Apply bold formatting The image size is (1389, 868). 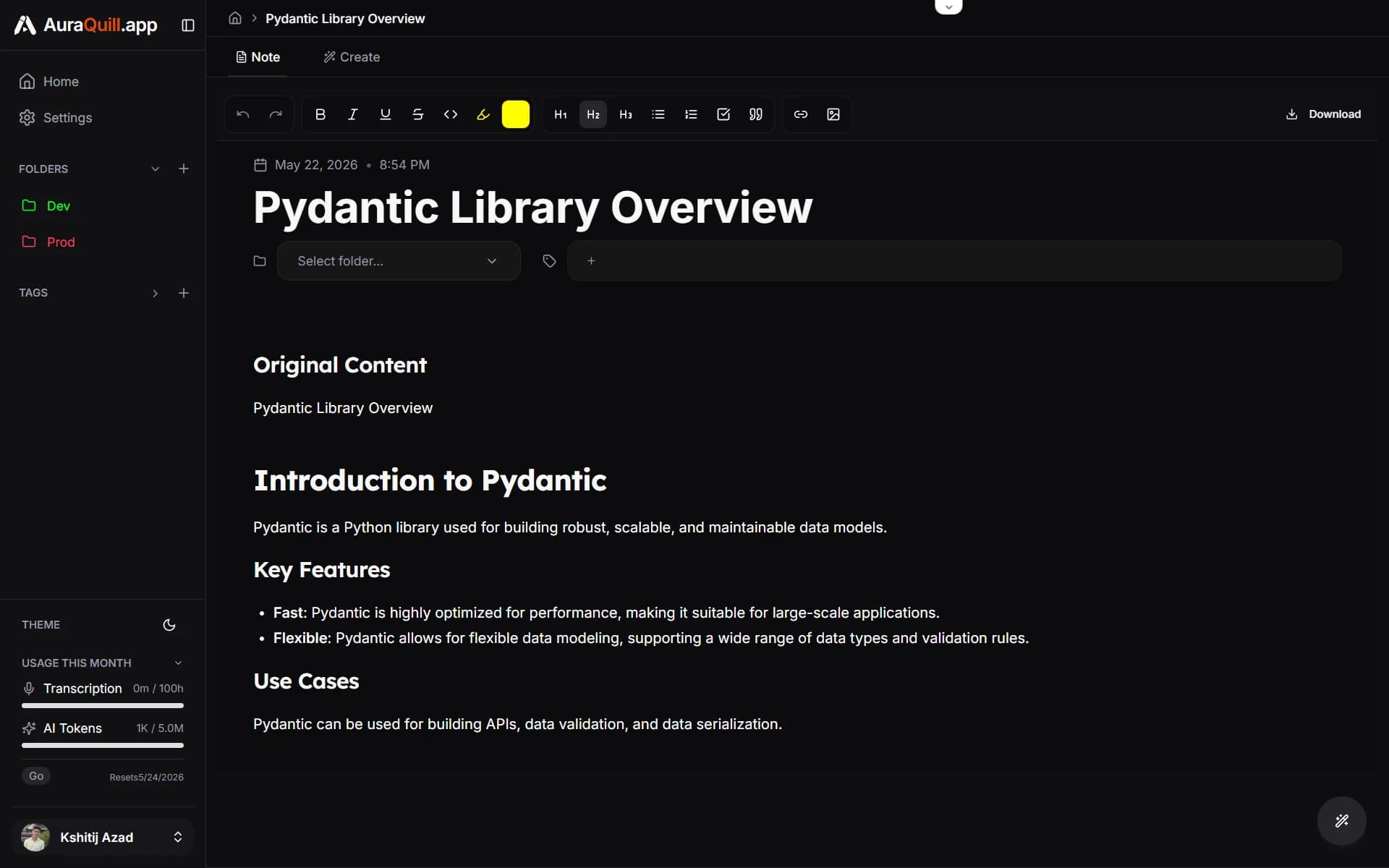(x=320, y=114)
